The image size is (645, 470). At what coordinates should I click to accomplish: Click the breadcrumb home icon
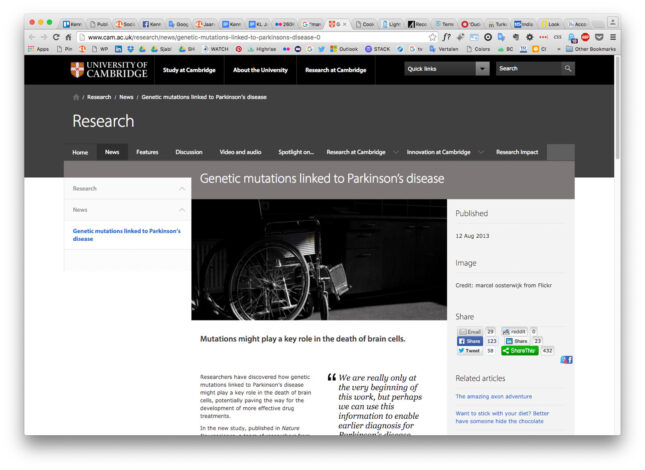(x=76, y=97)
